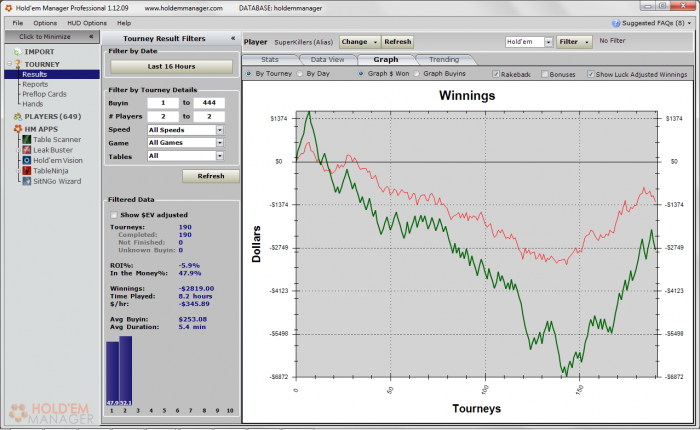Enable the Bonuses checkbox
Viewport: 700px width, 430px height.
pos(545,74)
